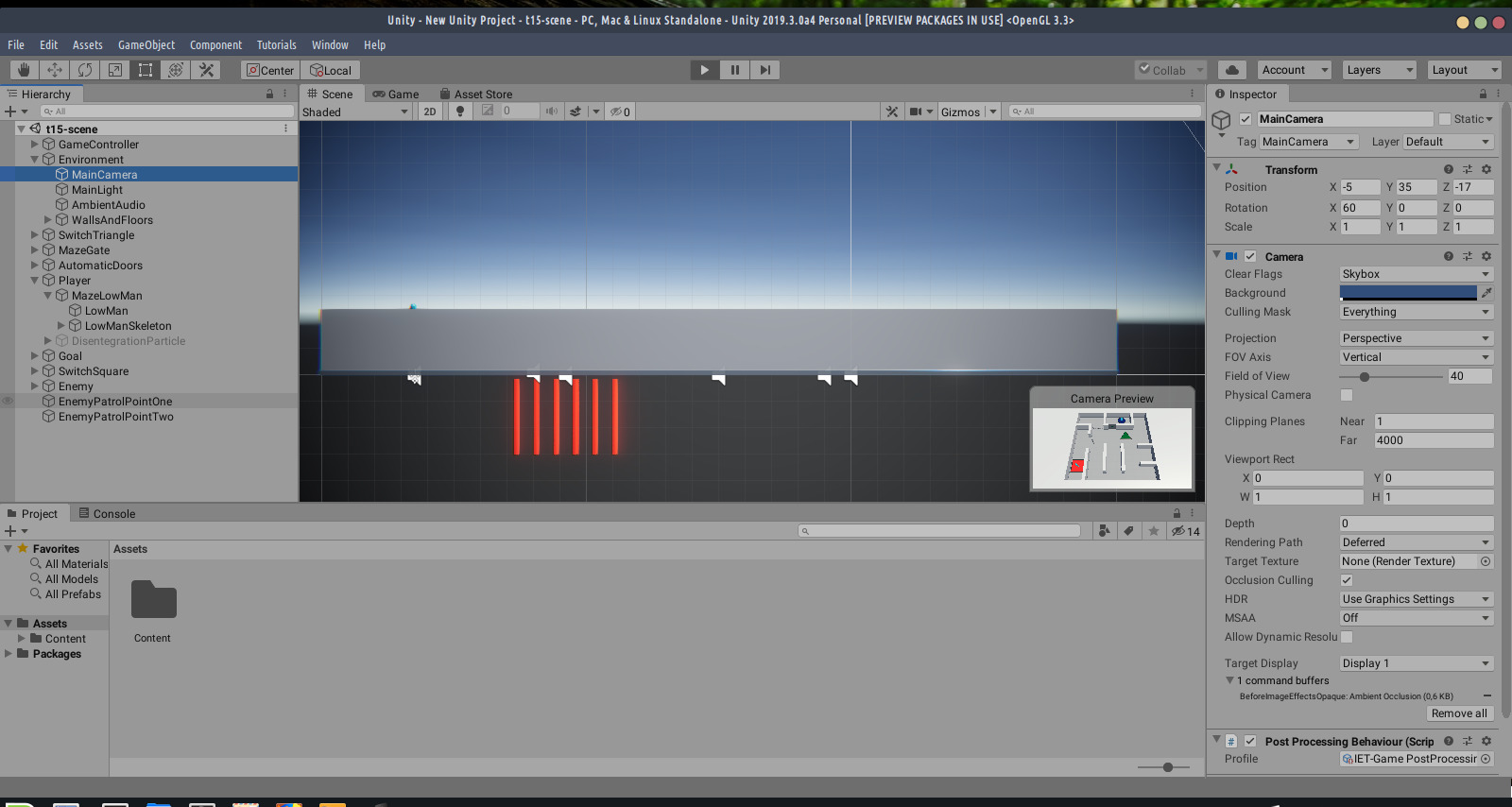The width and height of the screenshot is (1512, 807).
Task: Switch to the Game tab
Action: (x=396, y=94)
